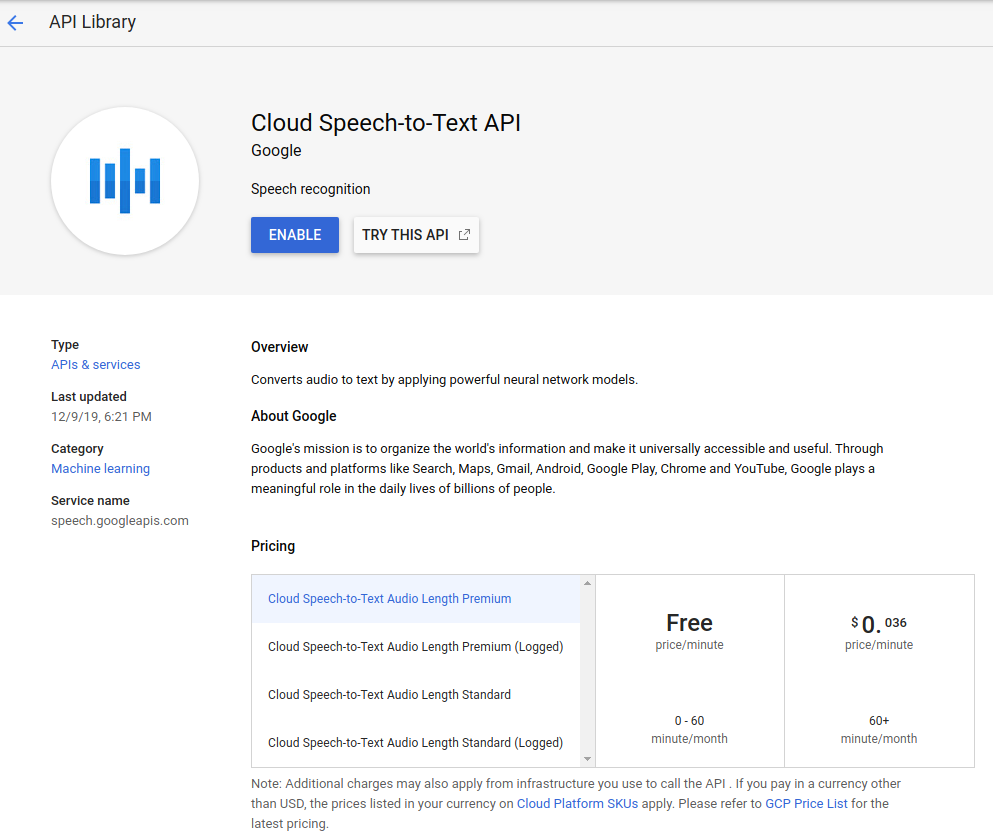Select Audio Length Standard (Logged) pricing row
The width and height of the screenshot is (993, 835).
click(415, 743)
